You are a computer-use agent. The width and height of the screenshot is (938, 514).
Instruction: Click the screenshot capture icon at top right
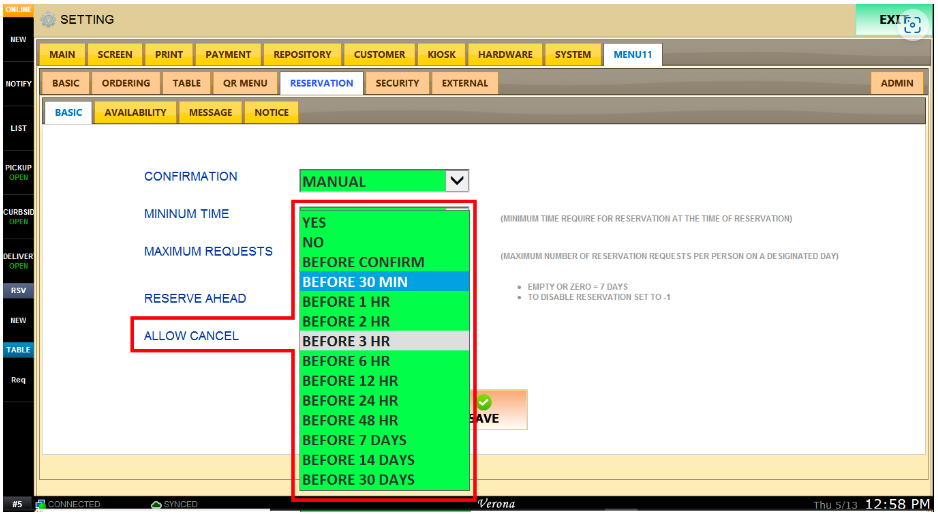tap(911, 26)
